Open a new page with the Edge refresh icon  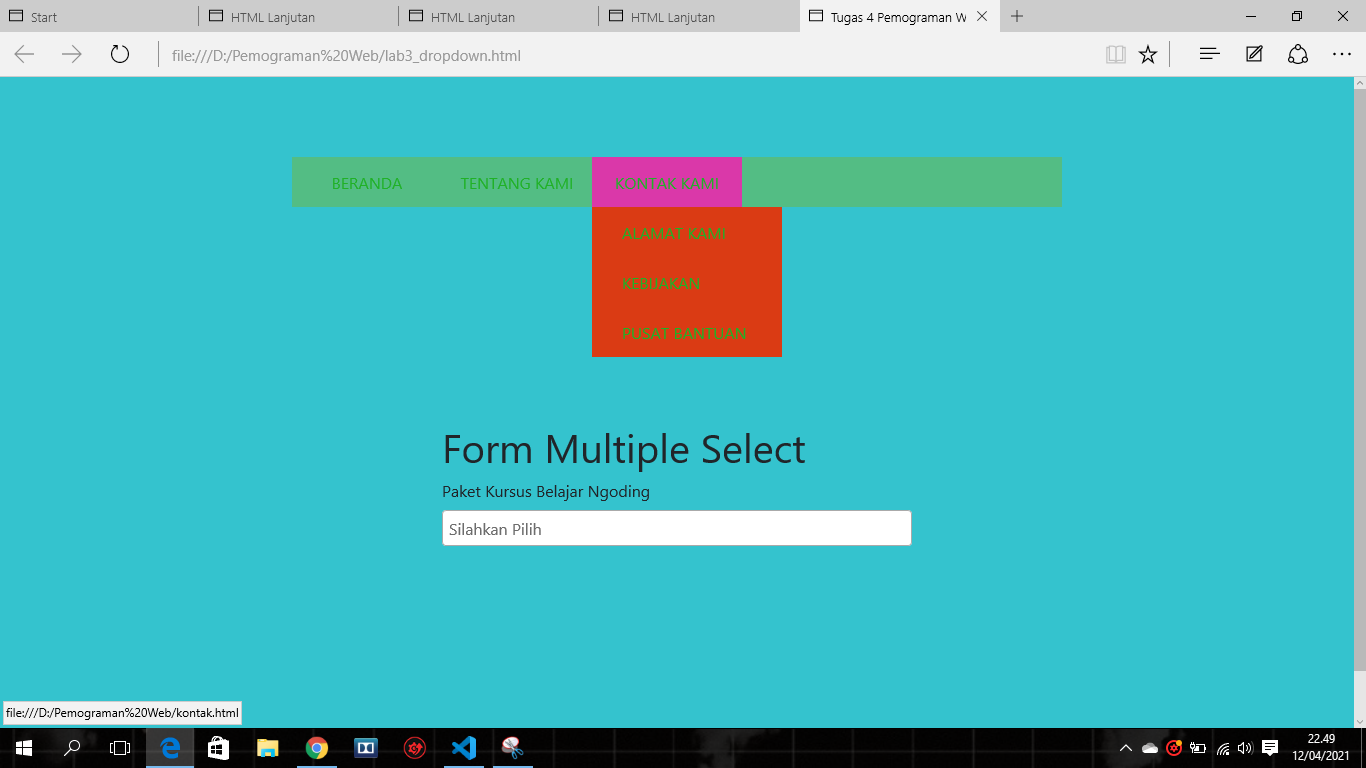tap(119, 55)
